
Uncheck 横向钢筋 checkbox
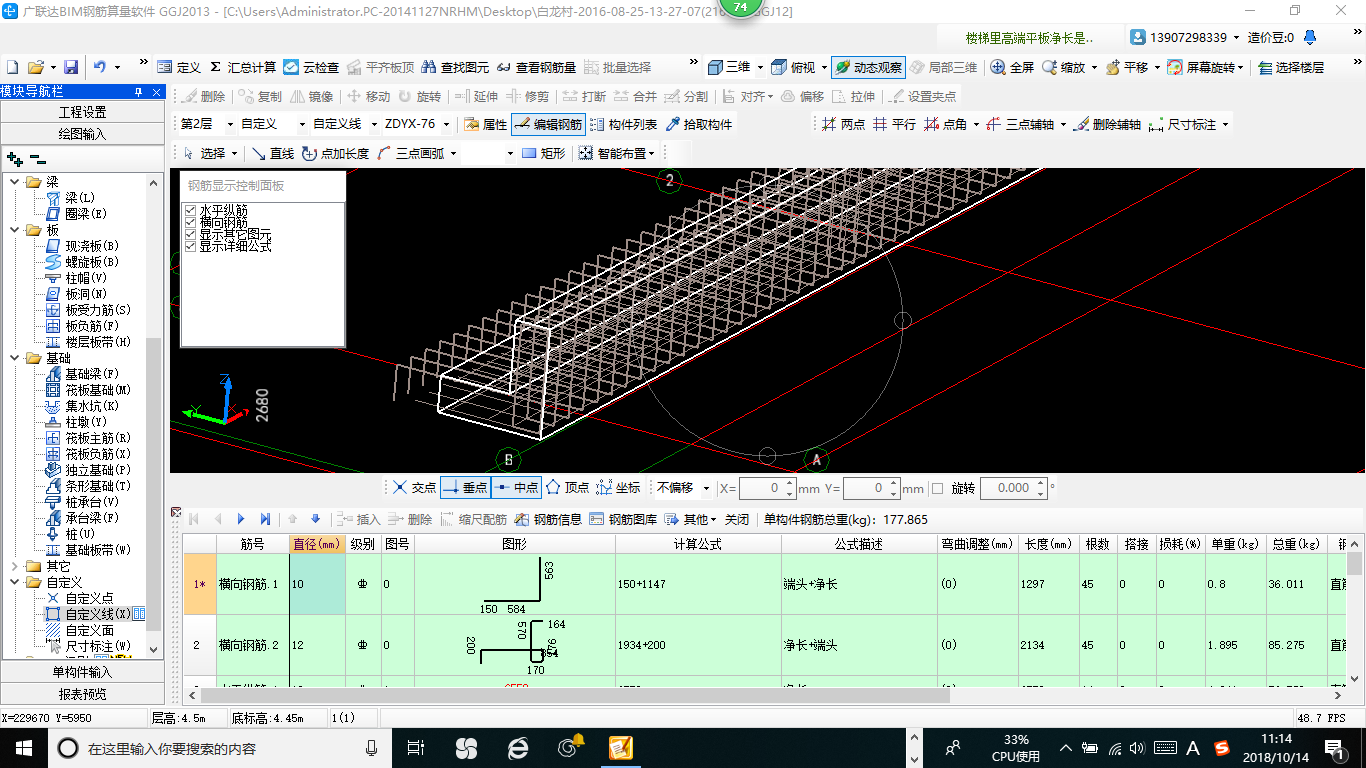click(190, 222)
